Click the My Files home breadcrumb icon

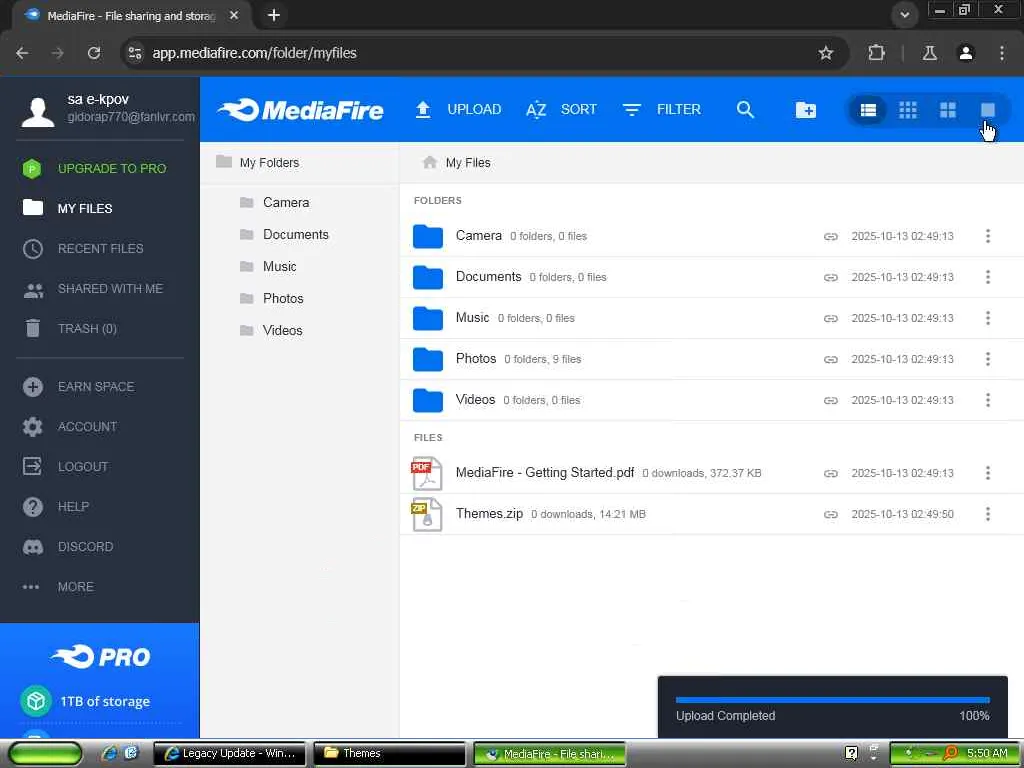click(429, 162)
